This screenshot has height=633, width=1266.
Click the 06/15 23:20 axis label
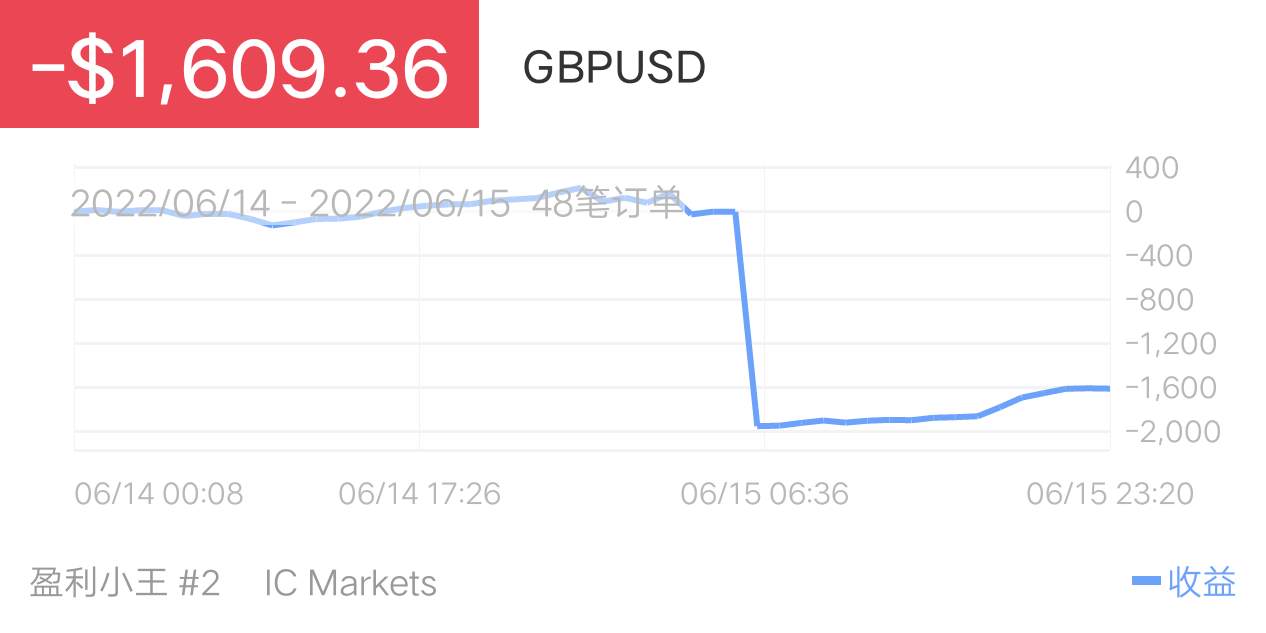1110,493
